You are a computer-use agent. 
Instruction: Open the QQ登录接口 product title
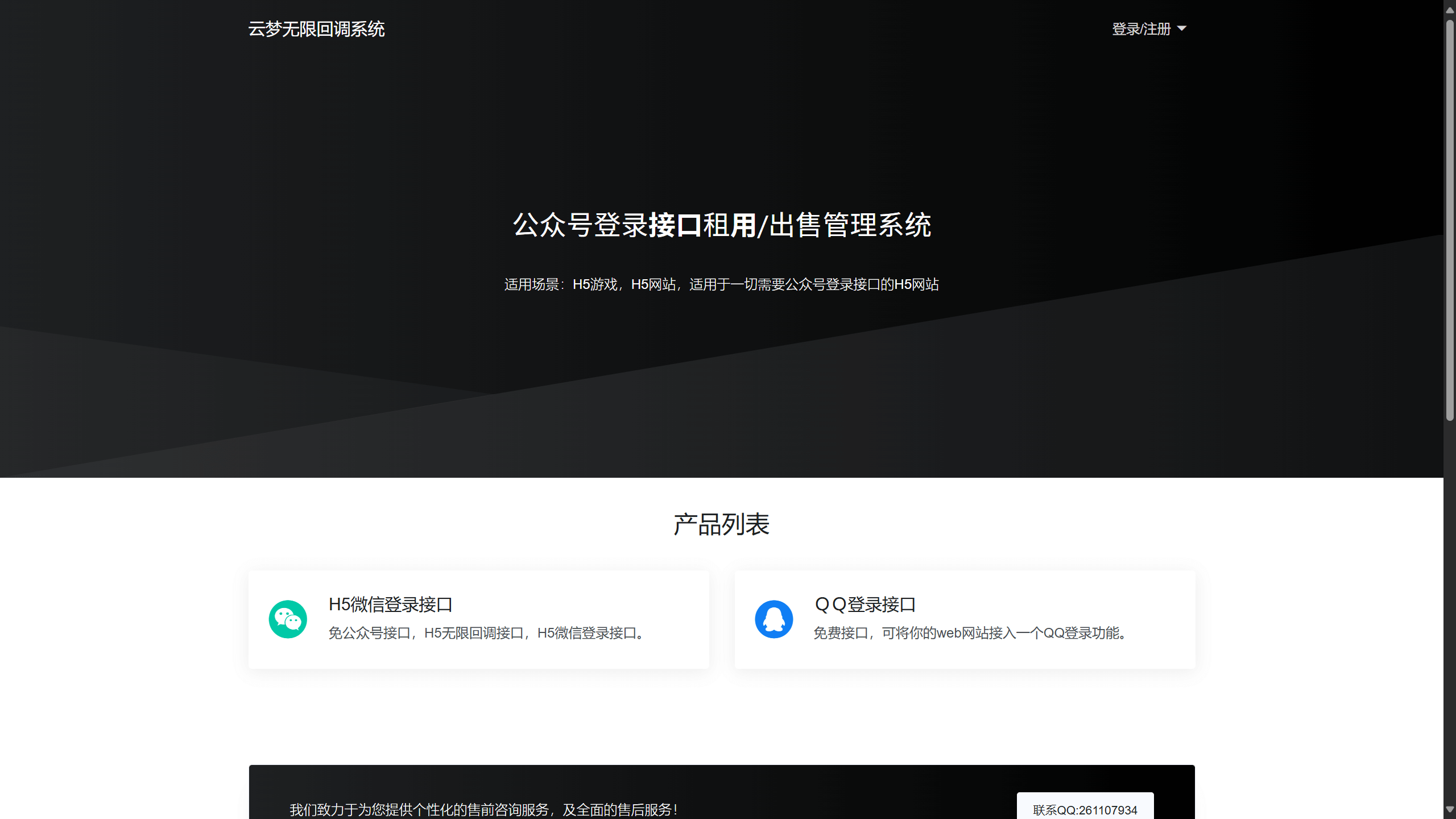865,605
